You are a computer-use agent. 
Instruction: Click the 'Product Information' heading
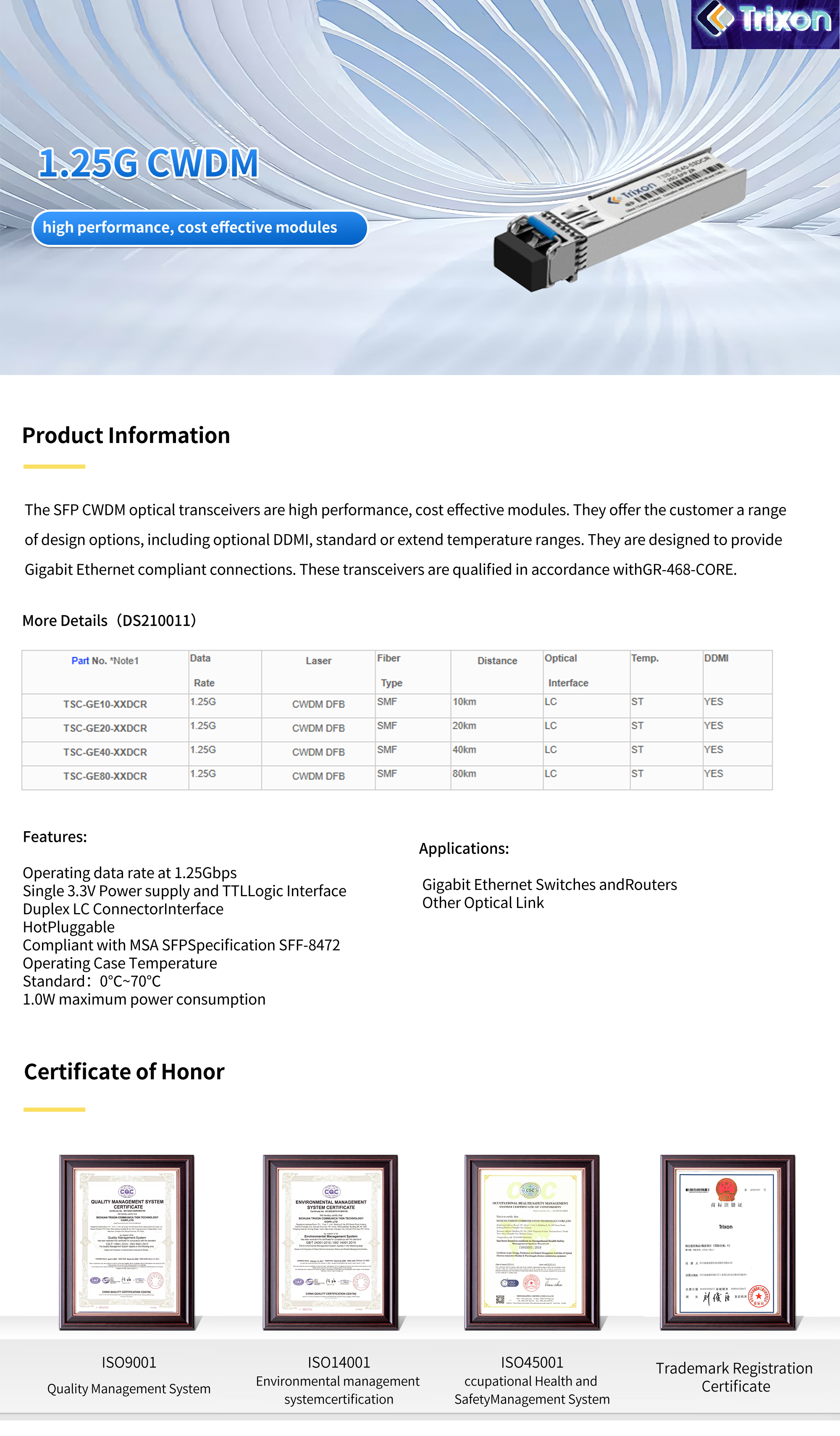[x=126, y=436]
